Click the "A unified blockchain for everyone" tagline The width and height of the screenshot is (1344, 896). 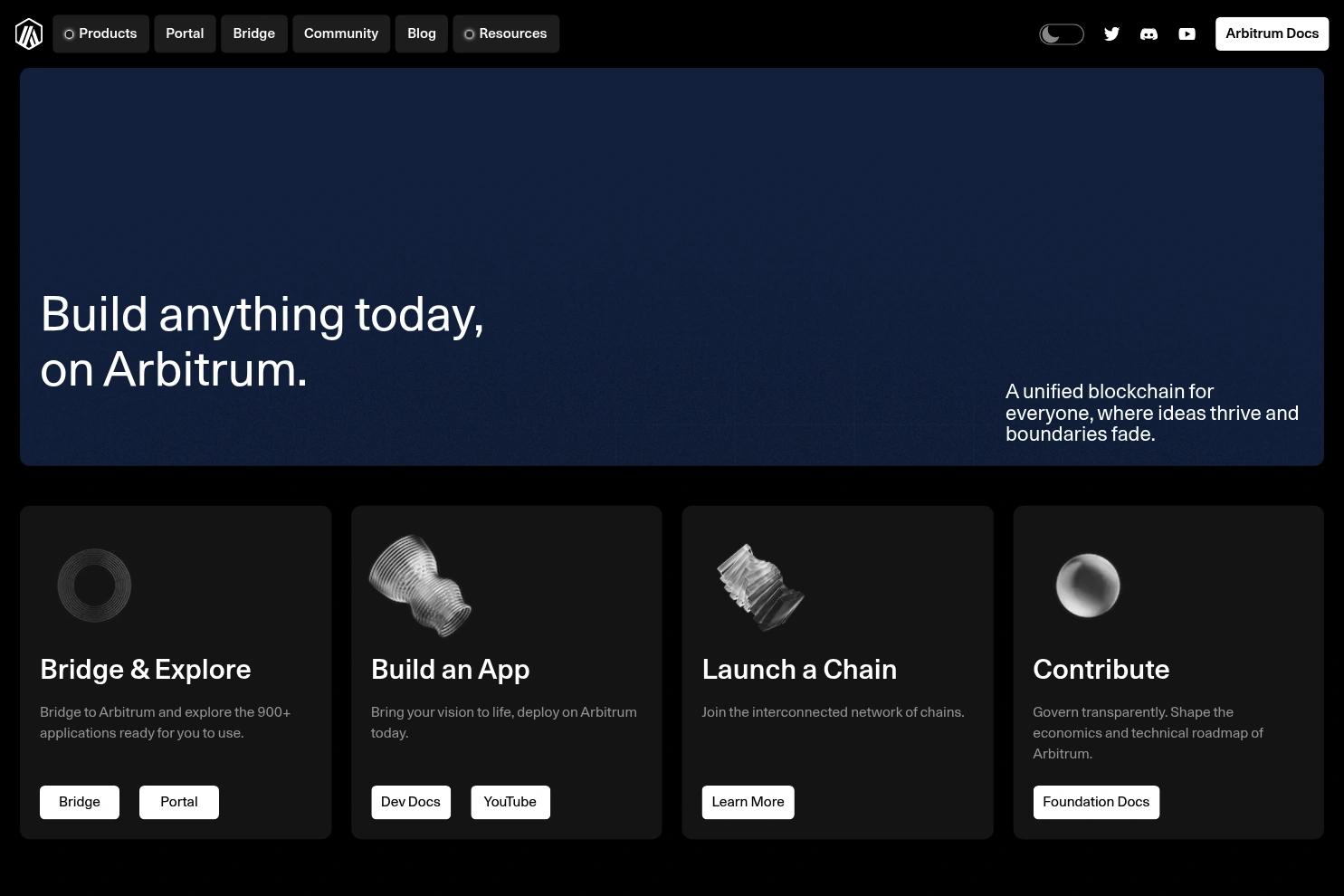1152,413
